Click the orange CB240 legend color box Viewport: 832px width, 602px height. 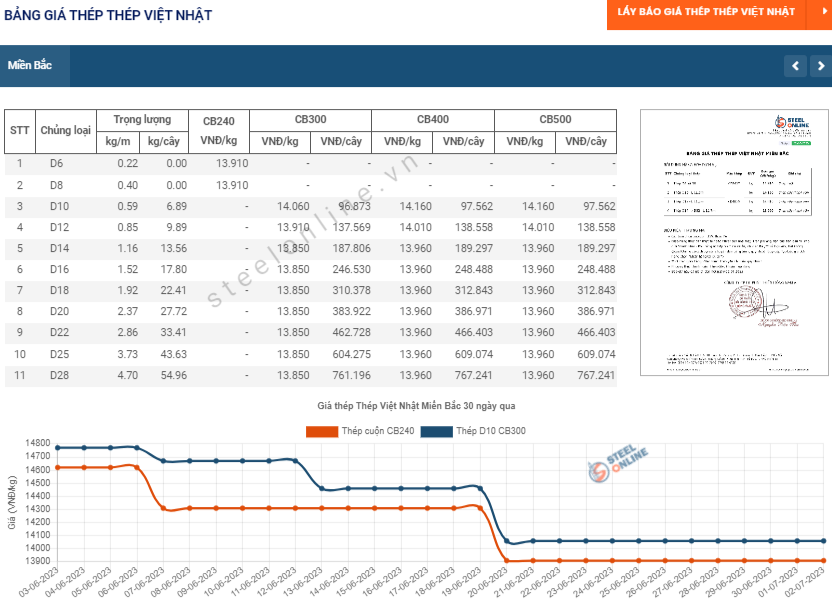322,431
